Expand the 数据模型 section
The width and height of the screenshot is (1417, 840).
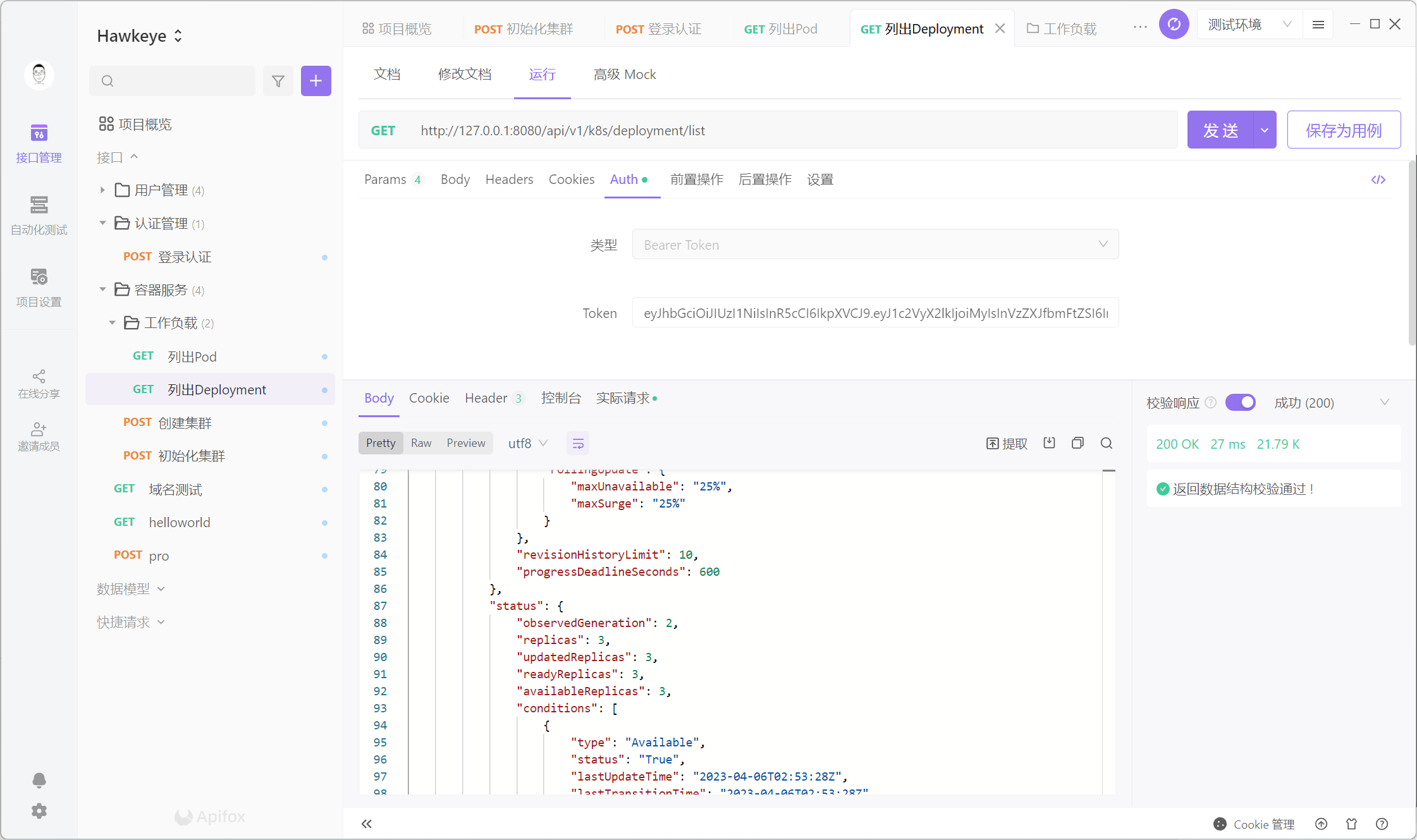coord(130,589)
